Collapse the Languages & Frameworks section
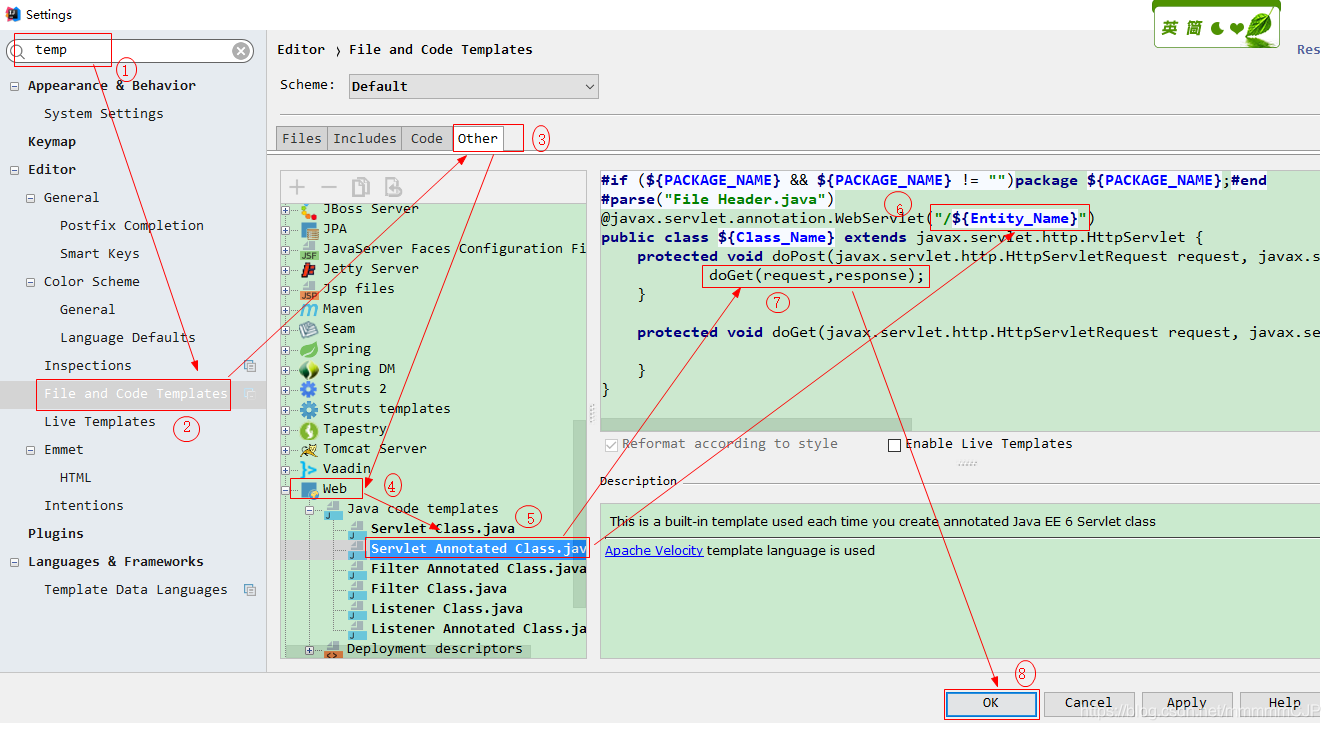The width and height of the screenshot is (1330, 730). [15, 562]
